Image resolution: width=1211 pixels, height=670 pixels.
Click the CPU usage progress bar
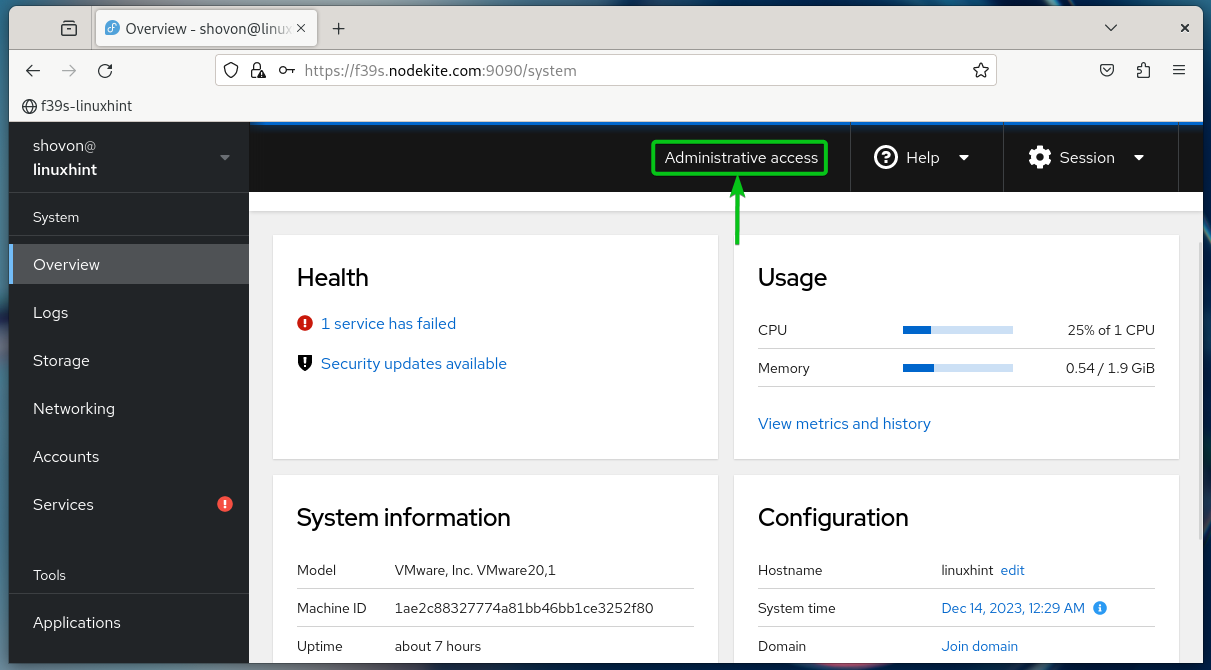pos(958,330)
